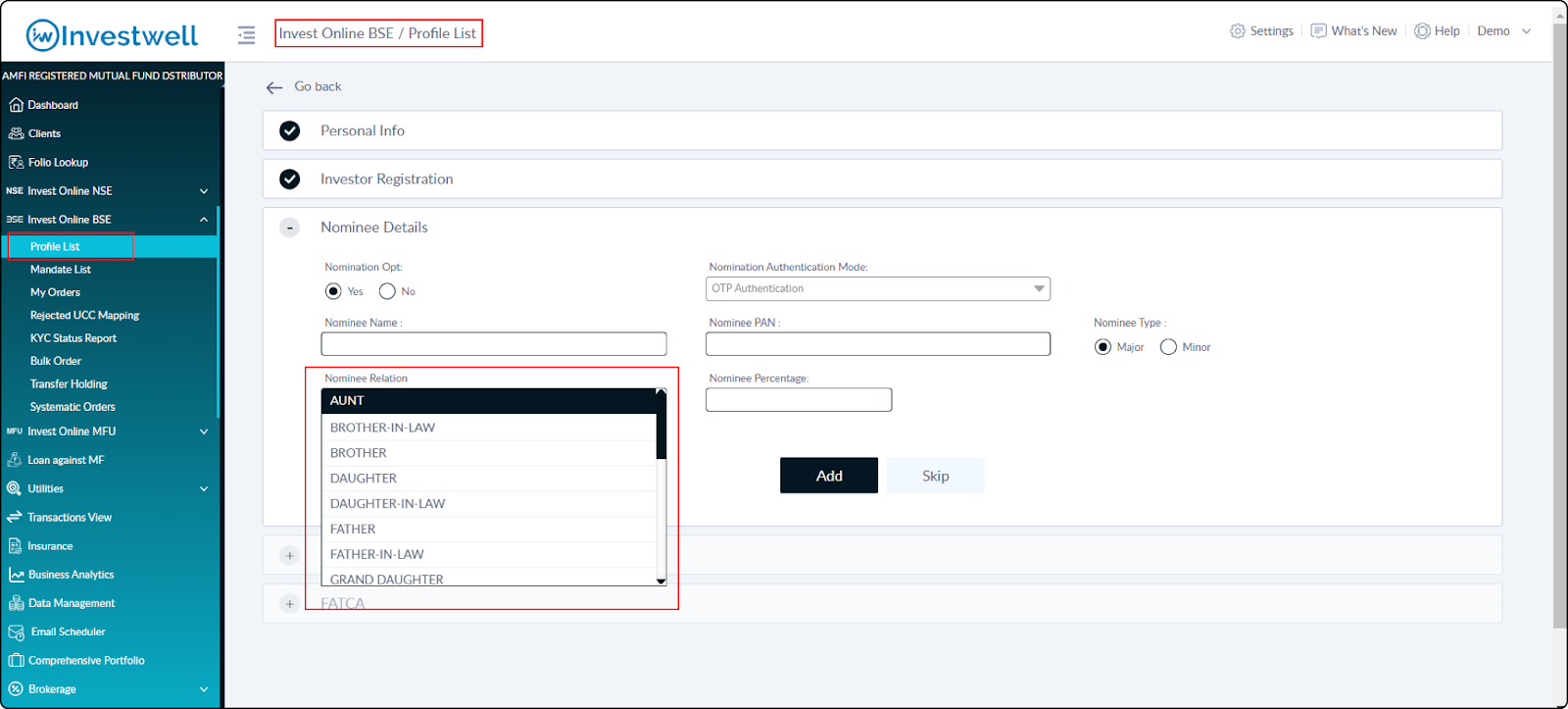Select Major nominee type

(1102, 347)
